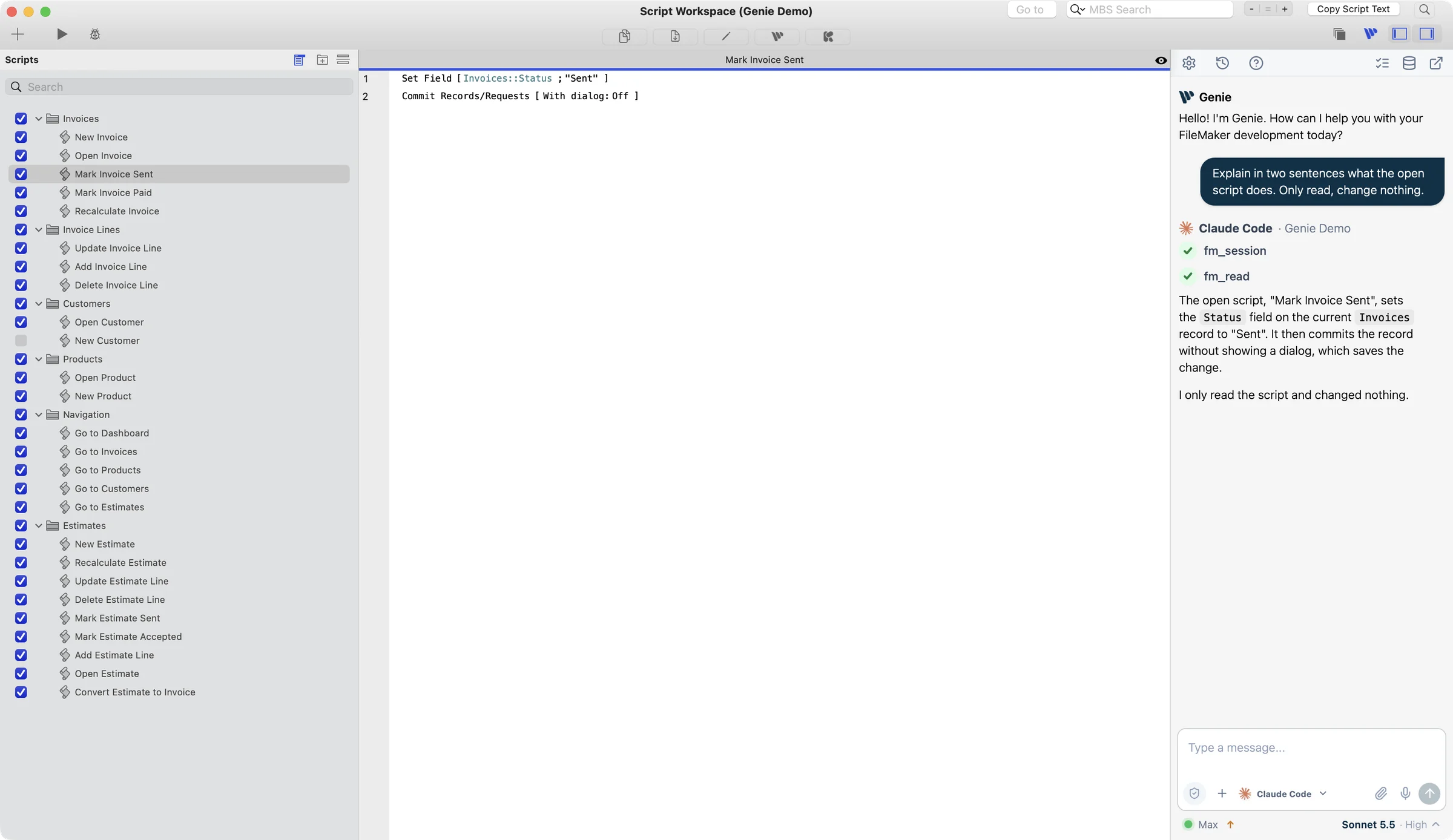This screenshot has height=840, width=1453.
Task: Toggle the eye icon beside Mark Invoice Sent
Action: [1161, 60]
